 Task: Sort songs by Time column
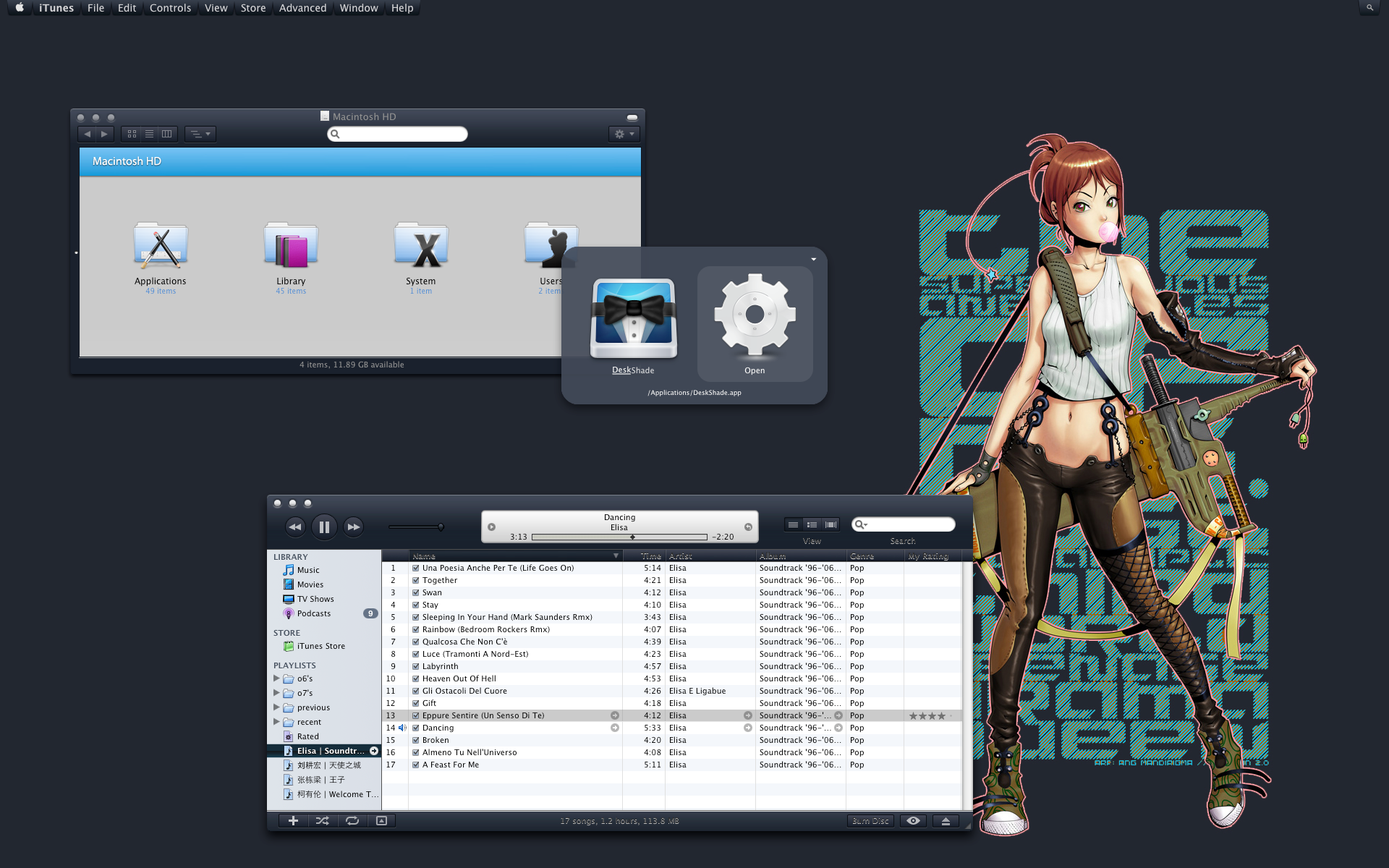(644, 556)
